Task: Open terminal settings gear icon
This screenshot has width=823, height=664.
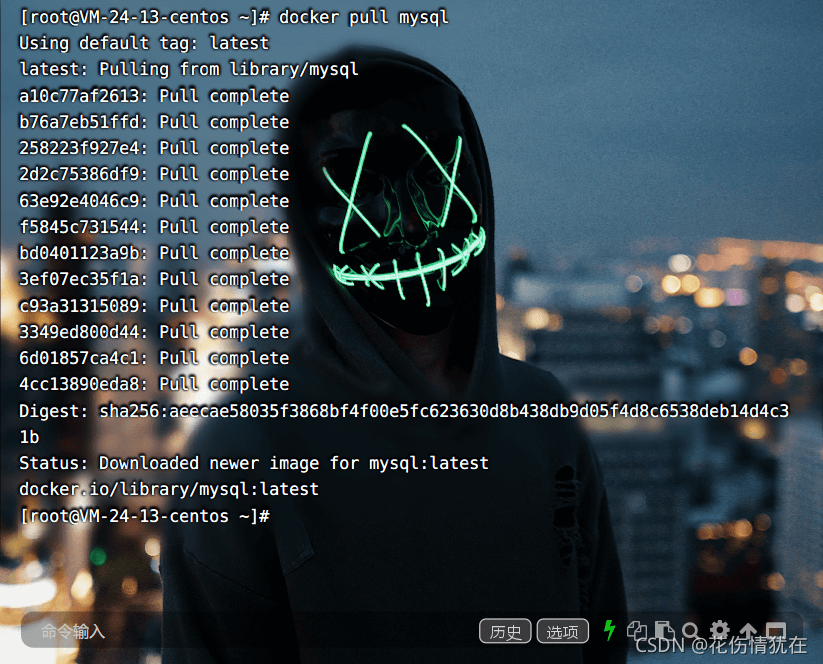Action: click(720, 630)
